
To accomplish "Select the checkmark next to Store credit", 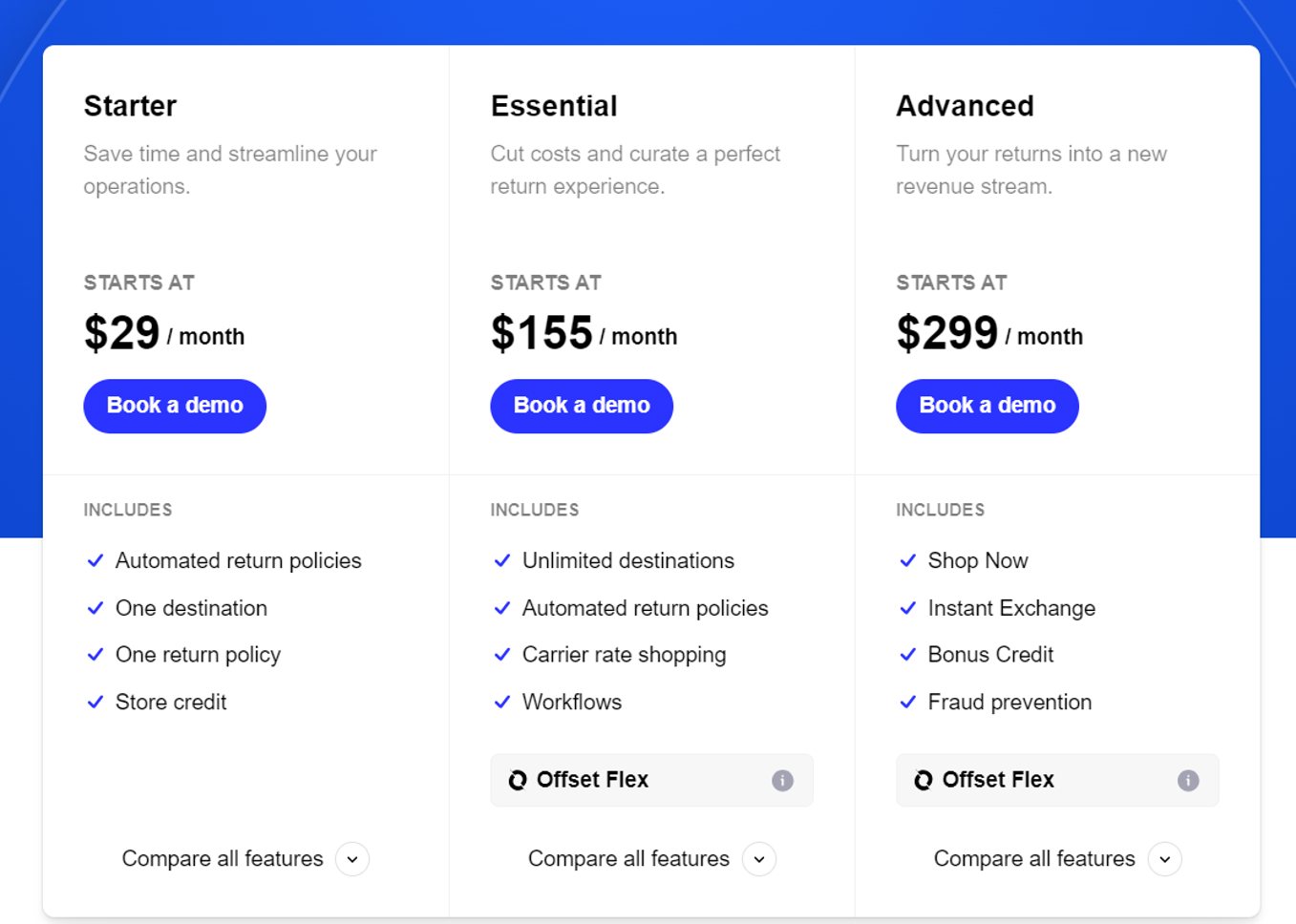I will click(x=95, y=702).
